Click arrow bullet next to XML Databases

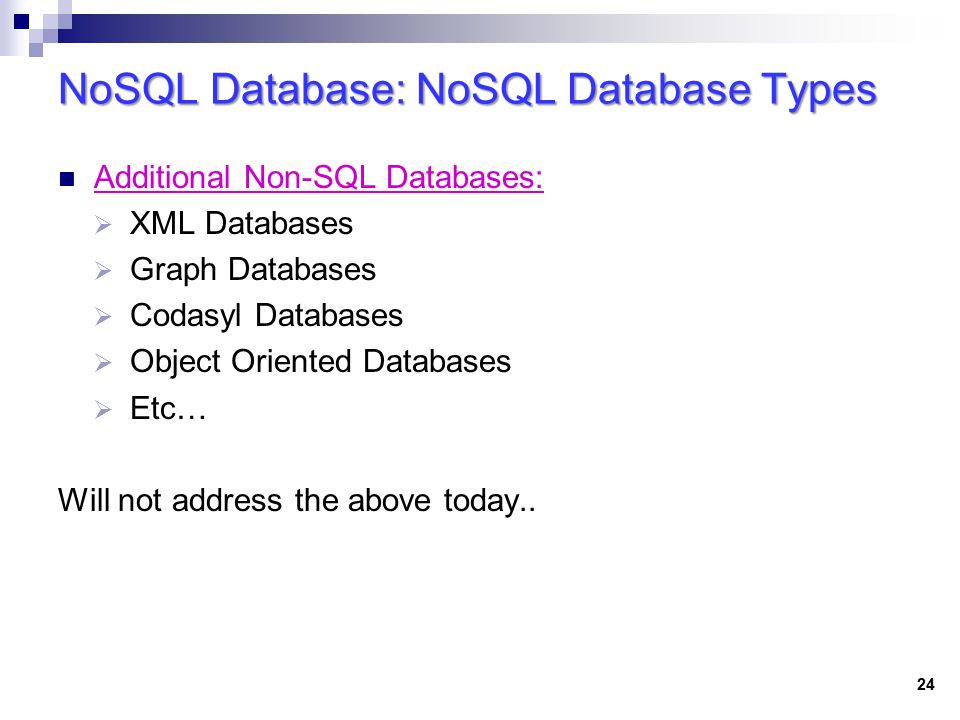click(x=103, y=225)
